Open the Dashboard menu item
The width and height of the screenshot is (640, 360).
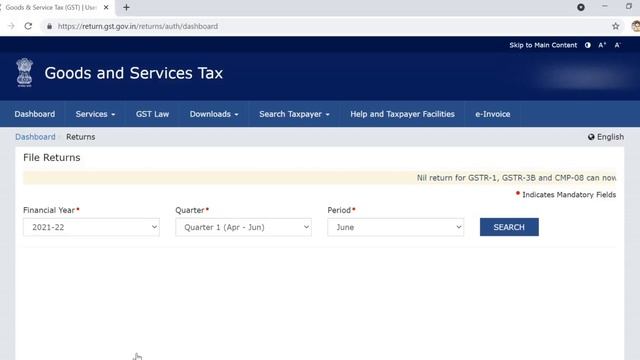point(35,114)
